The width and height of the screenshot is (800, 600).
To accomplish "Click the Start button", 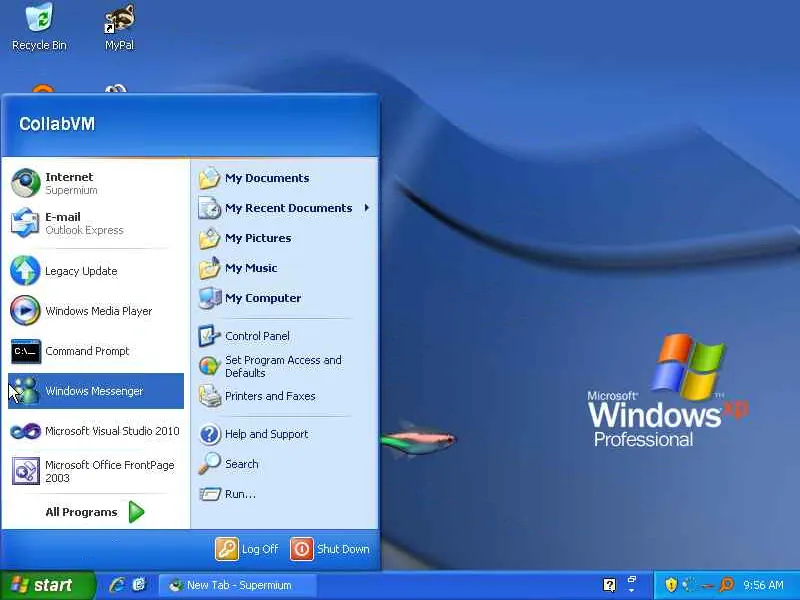I will pyautogui.click(x=47, y=585).
